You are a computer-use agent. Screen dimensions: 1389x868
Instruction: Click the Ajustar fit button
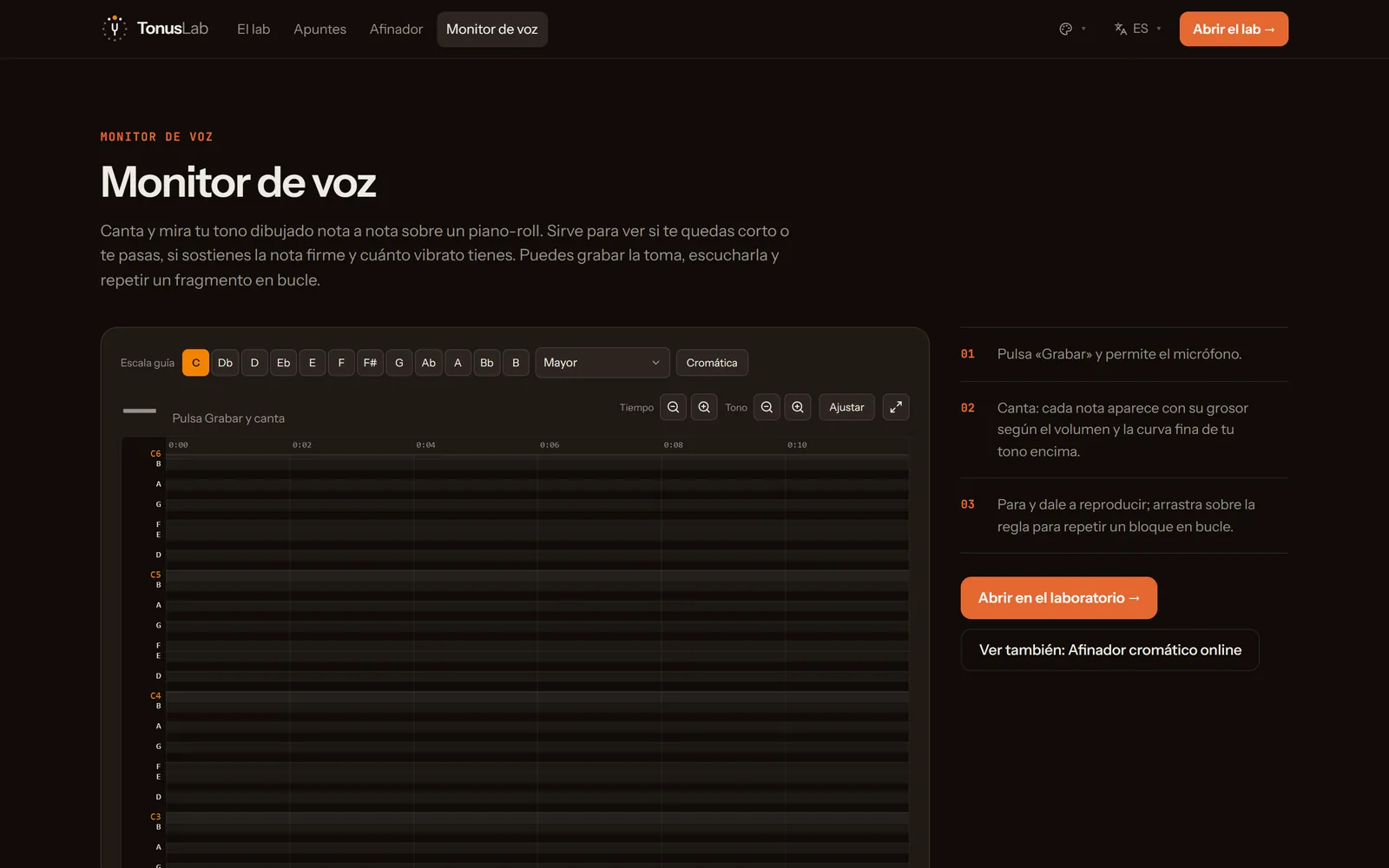tap(846, 407)
